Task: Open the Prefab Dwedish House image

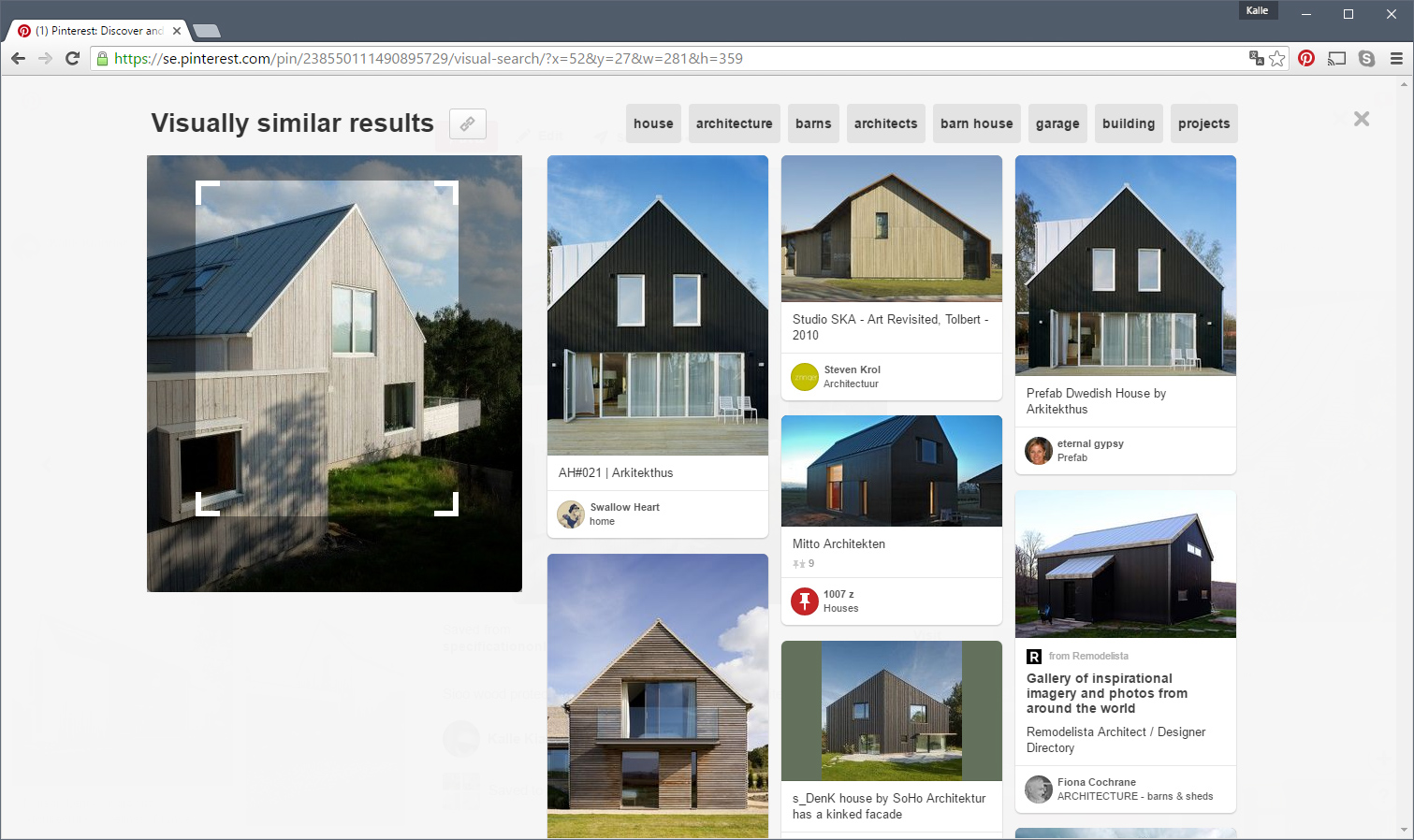Action: tap(1126, 266)
